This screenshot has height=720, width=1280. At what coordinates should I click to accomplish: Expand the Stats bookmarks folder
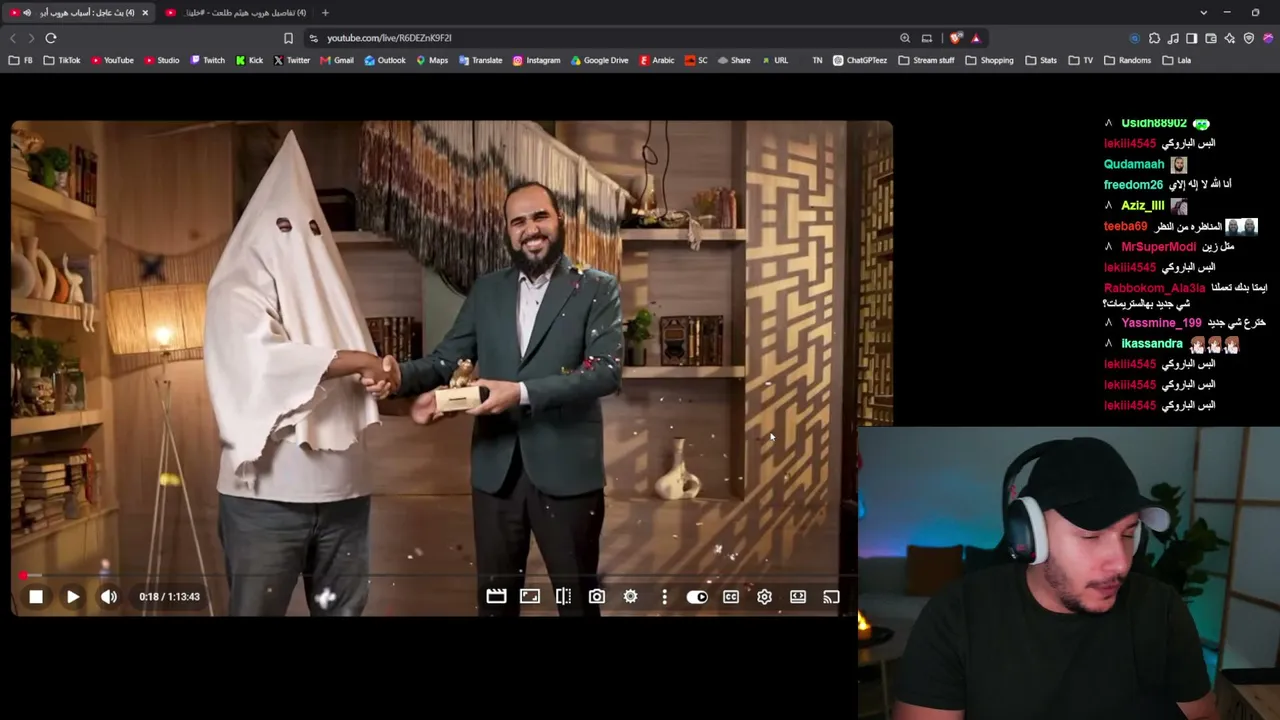pyautogui.click(x=1041, y=60)
